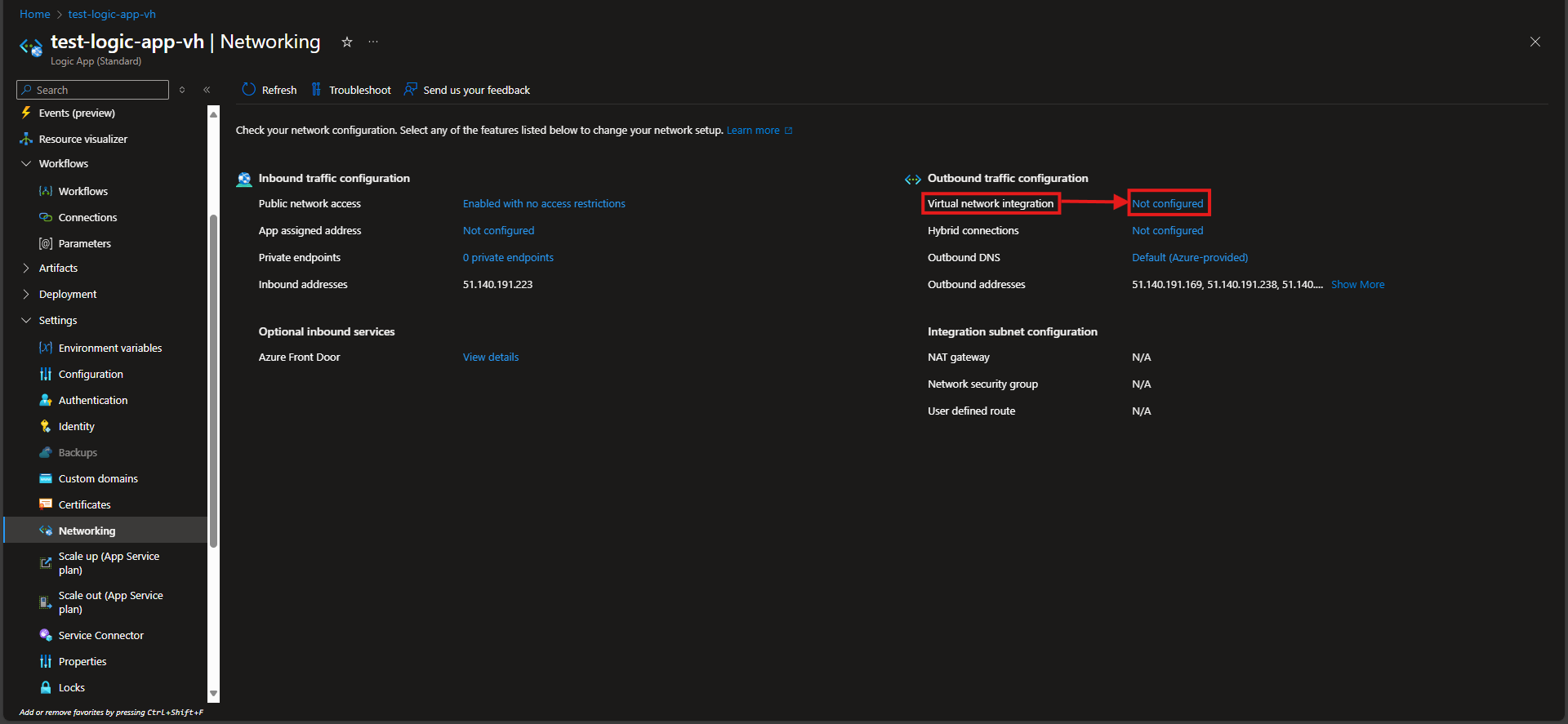Image resolution: width=1568 pixels, height=724 pixels.
Task: Click 'Not configured' for Virtual network integration
Action: (1168, 203)
